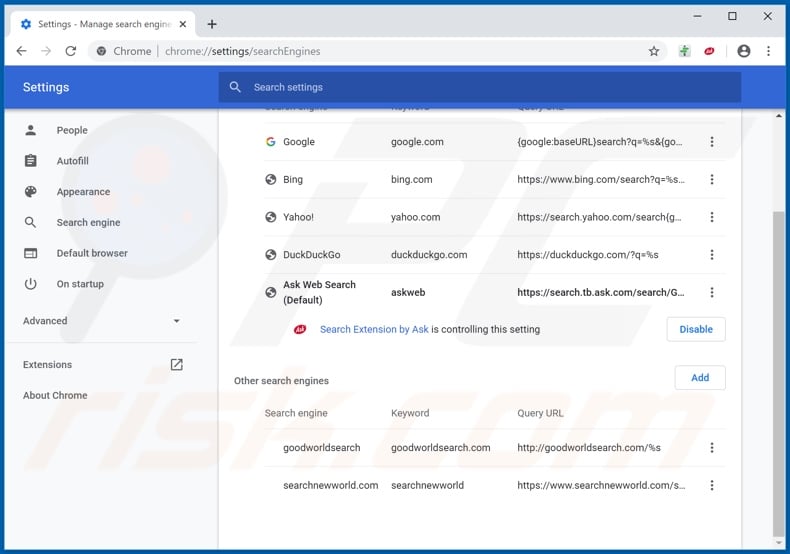This screenshot has width=790, height=554.
Task: Click the scrollbar down arrow
Action: tap(778, 543)
